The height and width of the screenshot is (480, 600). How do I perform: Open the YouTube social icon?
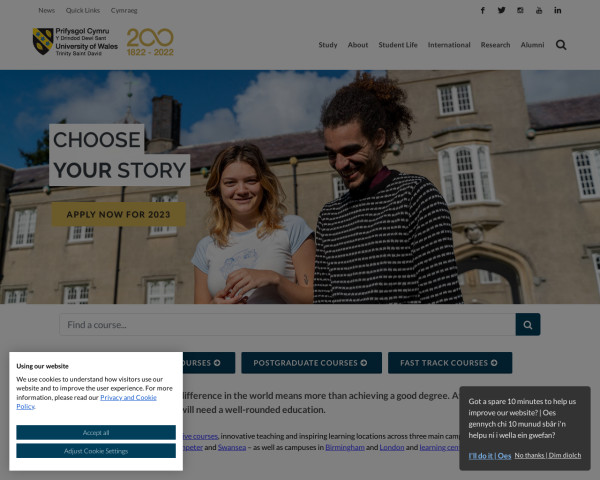[539, 10]
